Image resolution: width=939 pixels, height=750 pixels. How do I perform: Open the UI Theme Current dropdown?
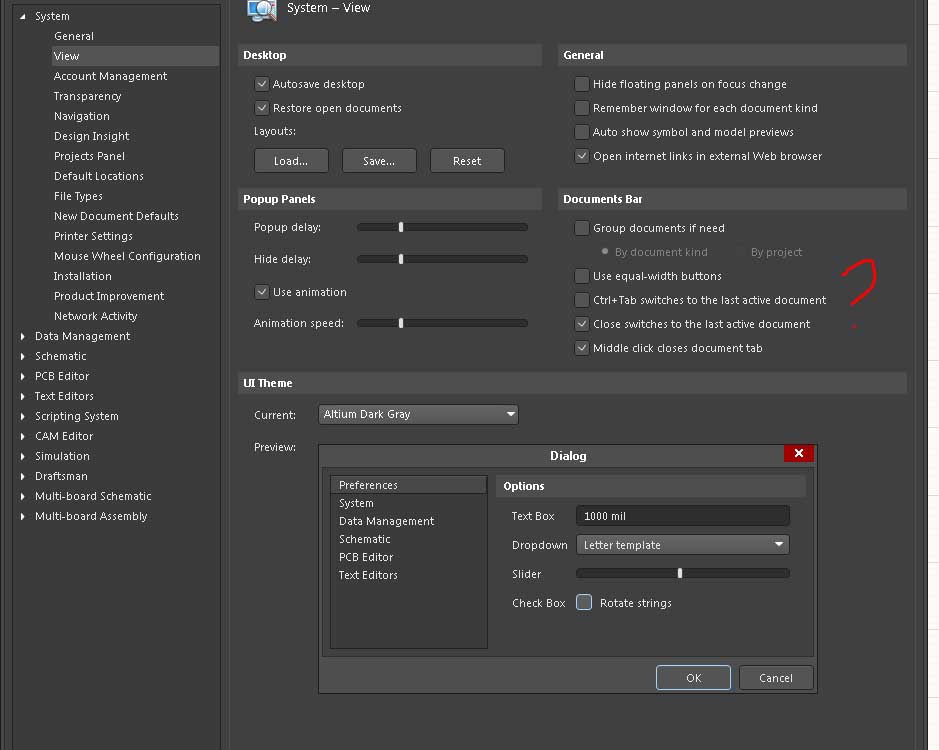(x=418, y=414)
